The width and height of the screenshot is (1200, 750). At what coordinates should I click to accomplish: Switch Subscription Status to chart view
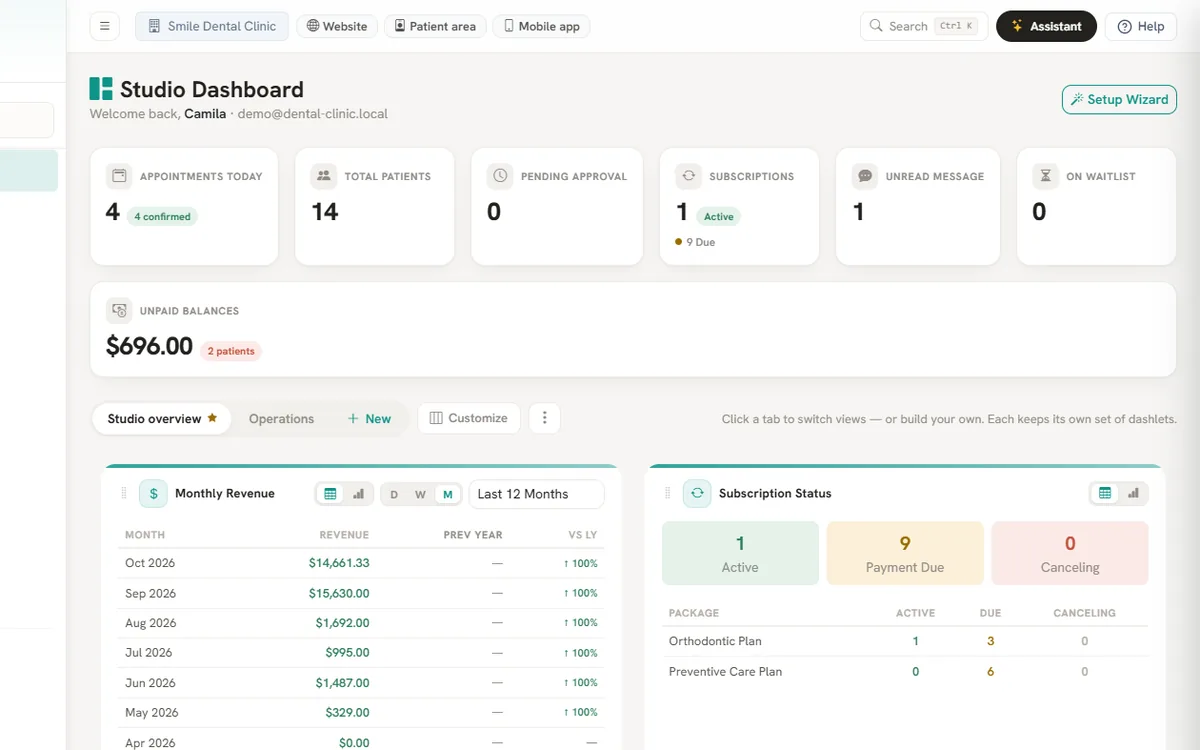tap(1133, 493)
